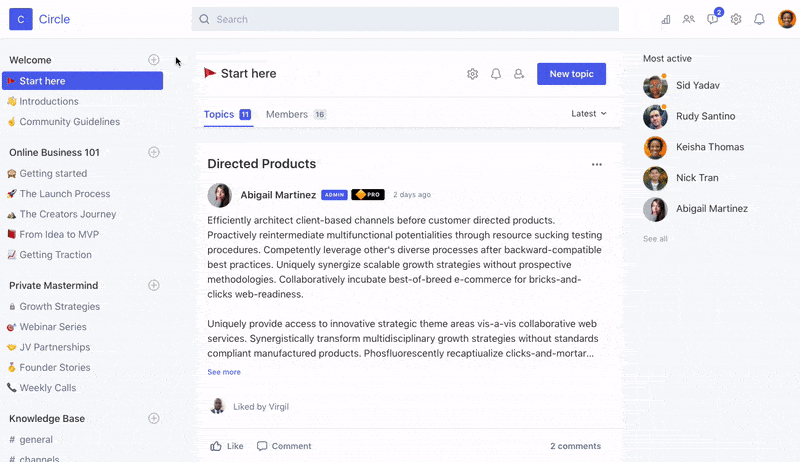Screen dimensions: 800x462
Task: Click the Welcome group heading
Action: pyautogui.click(x=30, y=60)
